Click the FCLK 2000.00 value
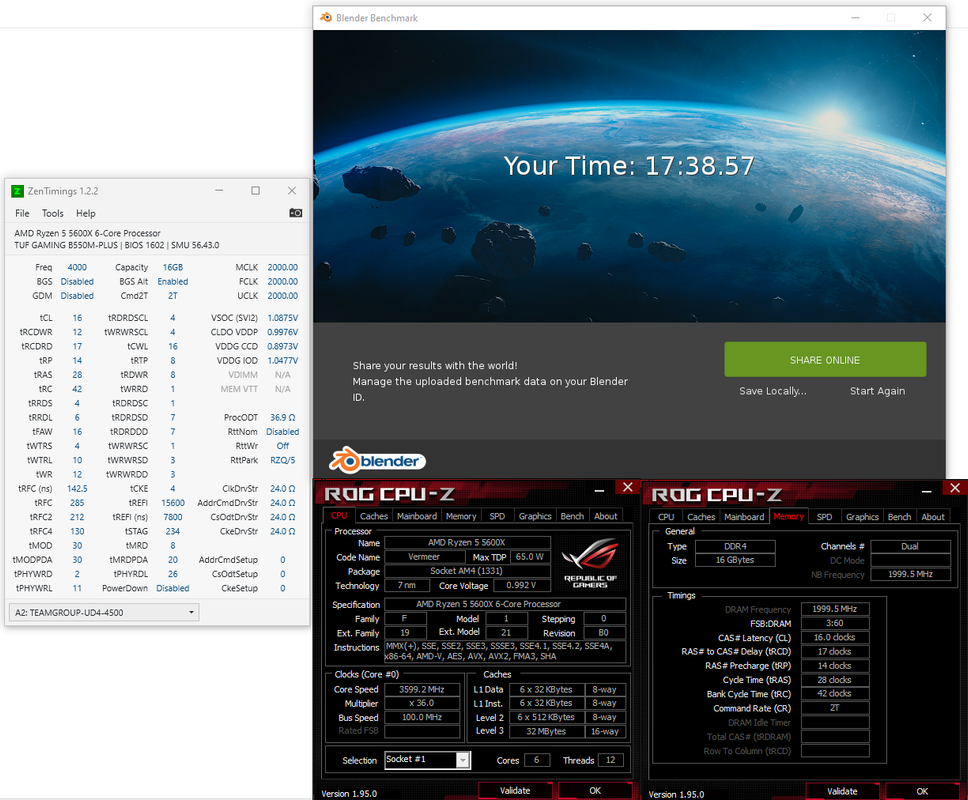 pos(283,281)
